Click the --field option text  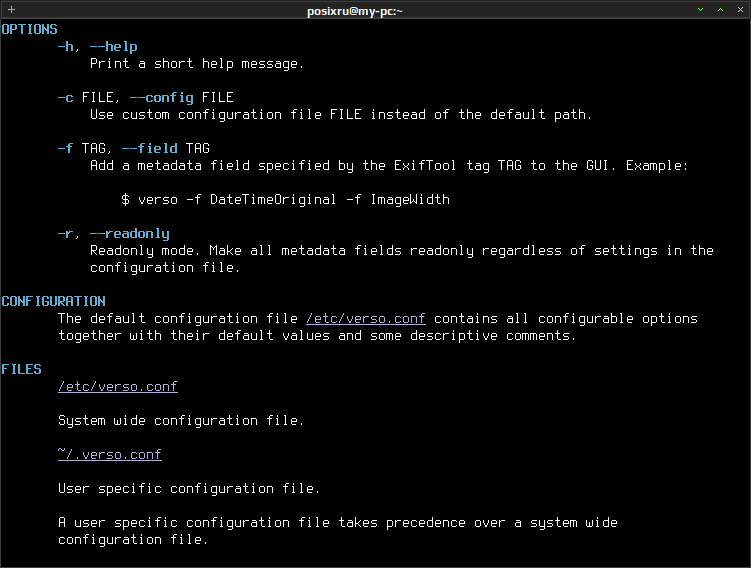(x=149, y=148)
